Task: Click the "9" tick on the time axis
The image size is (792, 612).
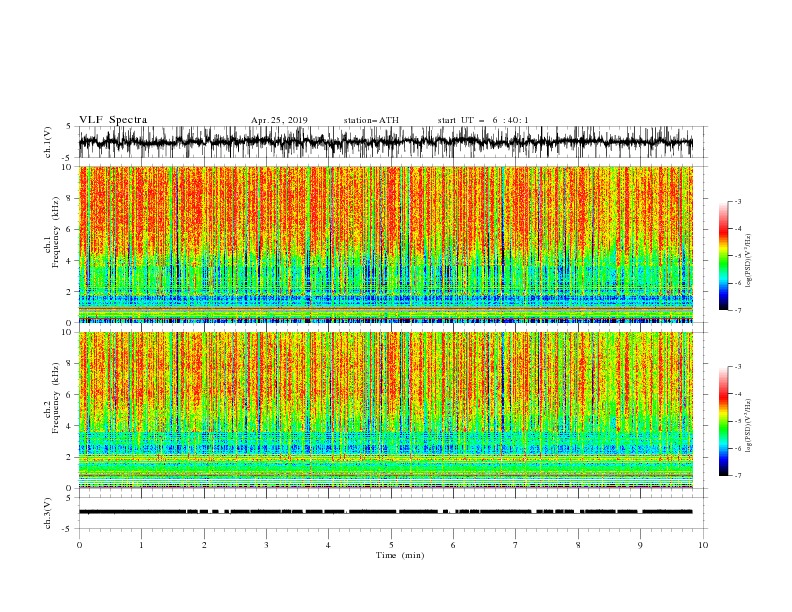Action: (x=640, y=545)
